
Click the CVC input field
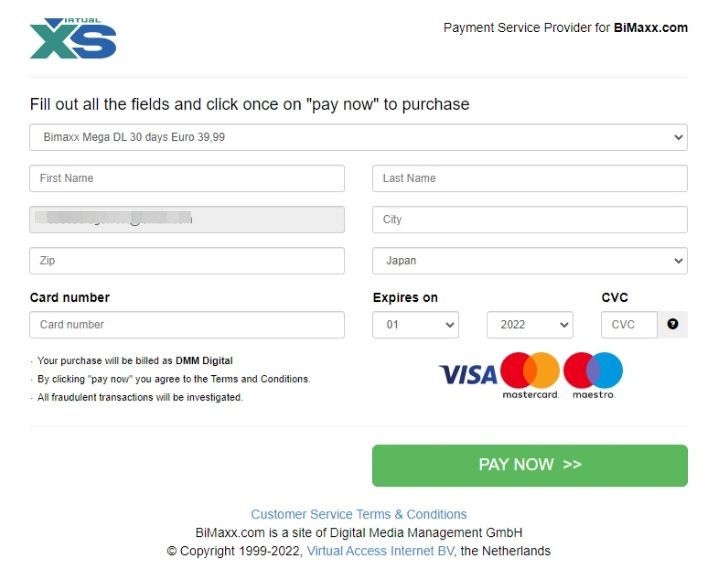(x=629, y=325)
